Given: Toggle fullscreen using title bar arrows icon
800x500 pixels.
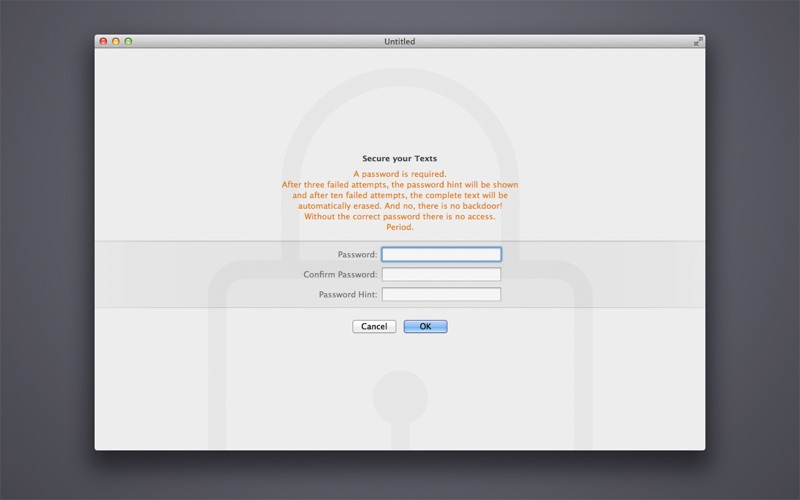Looking at the screenshot, I should click(698, 41).
